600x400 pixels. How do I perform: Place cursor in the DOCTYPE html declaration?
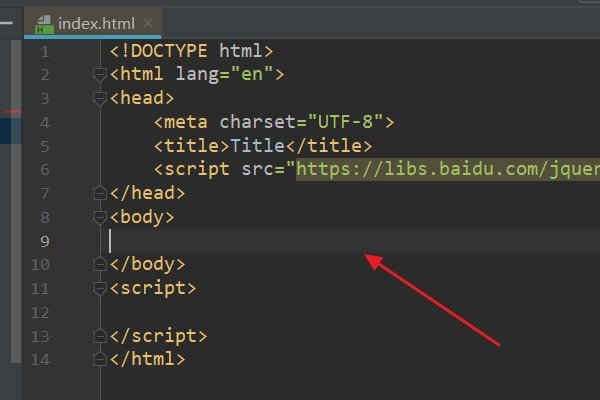click(192, 50)
